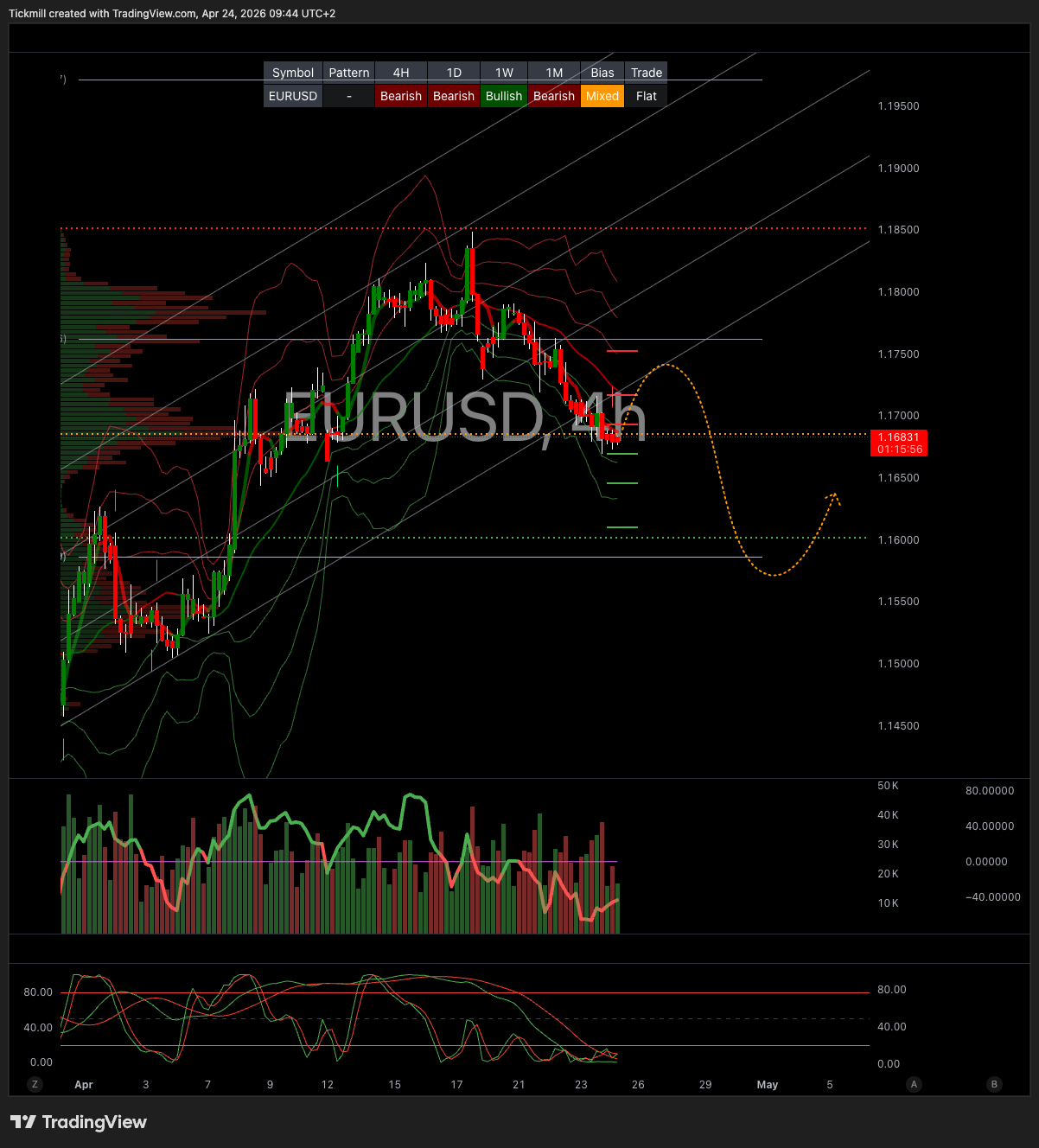Click the orange Mixed bias cell
The height and width of the screenshot is (1148, 1039).
pos(602,96)
